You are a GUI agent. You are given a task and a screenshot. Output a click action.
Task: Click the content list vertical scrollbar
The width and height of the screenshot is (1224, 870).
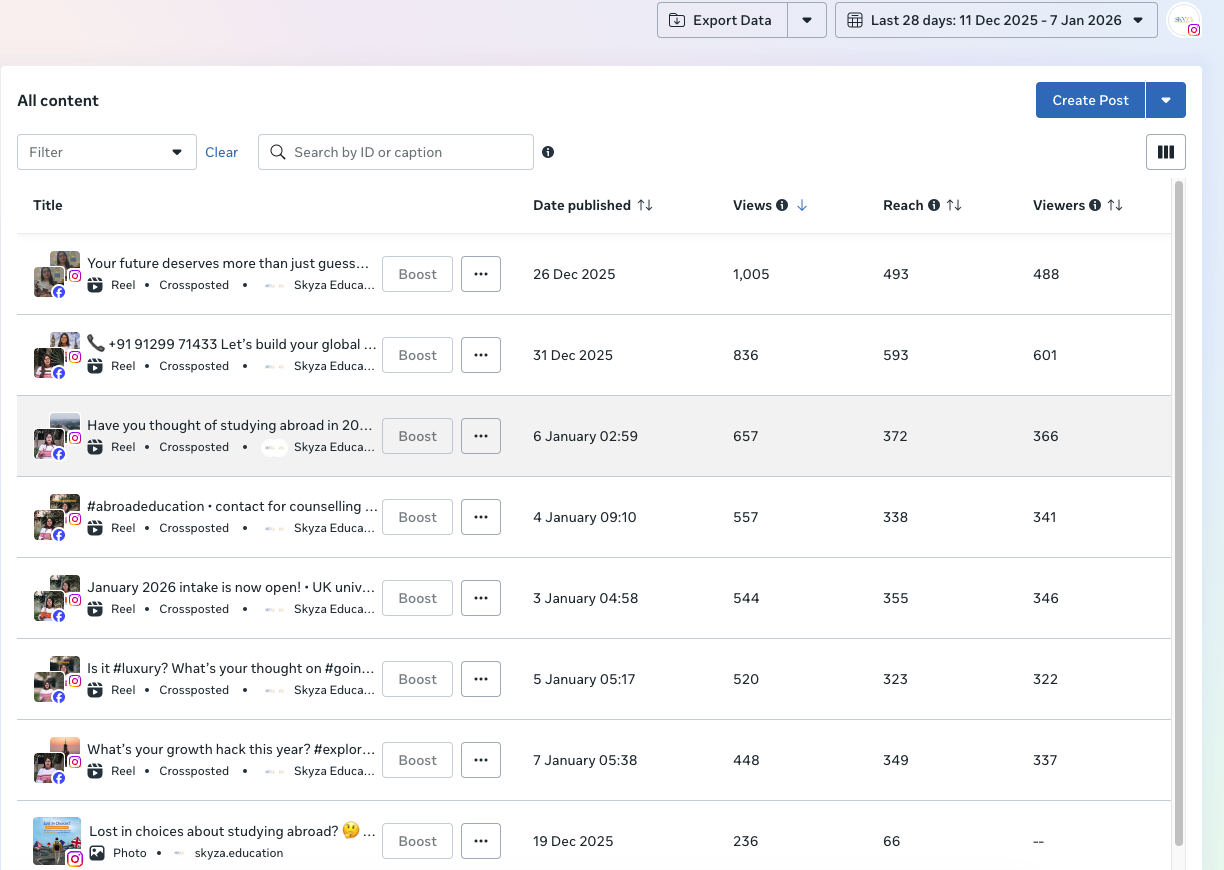click(1179, 512)
